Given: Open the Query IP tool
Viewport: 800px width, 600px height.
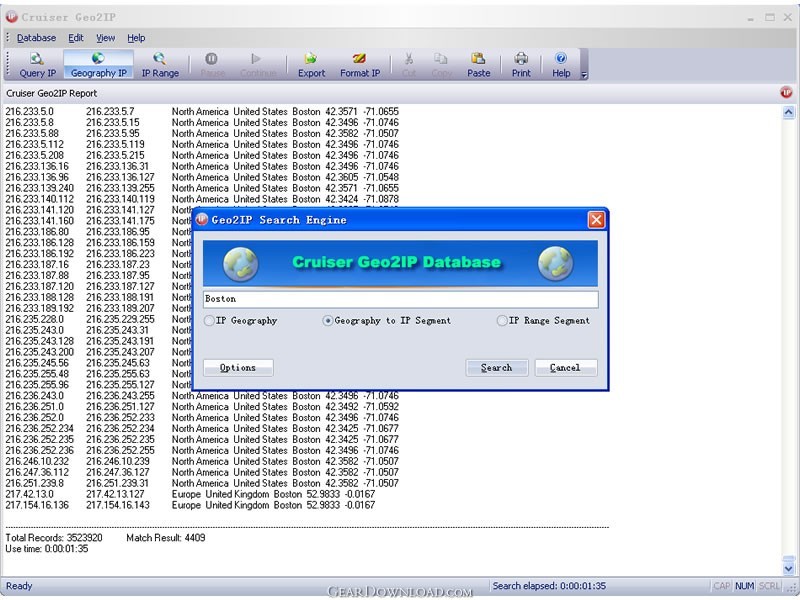Looking at the screenshot, I should pyautogui.click(x=37, y=65).
